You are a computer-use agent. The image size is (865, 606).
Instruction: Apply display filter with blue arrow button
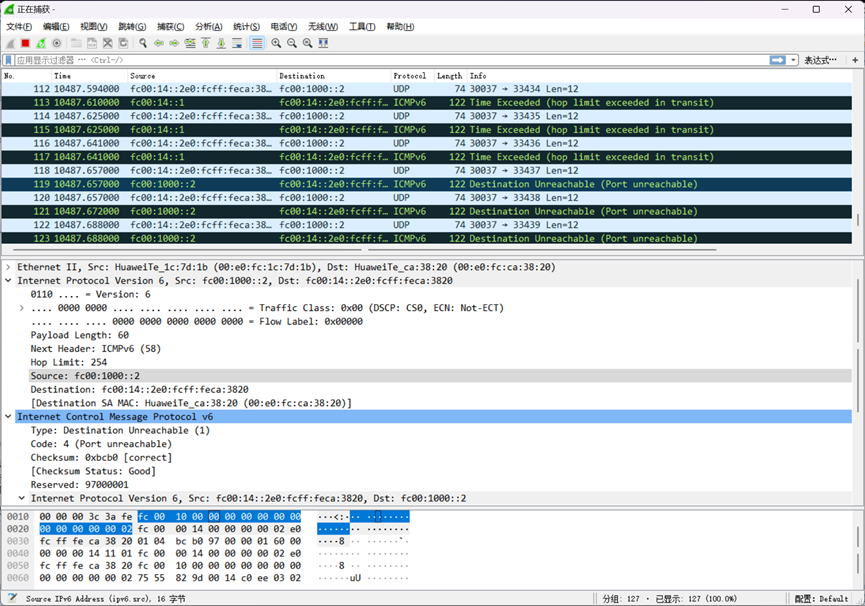pyautogui.click(x=778, y=60)
